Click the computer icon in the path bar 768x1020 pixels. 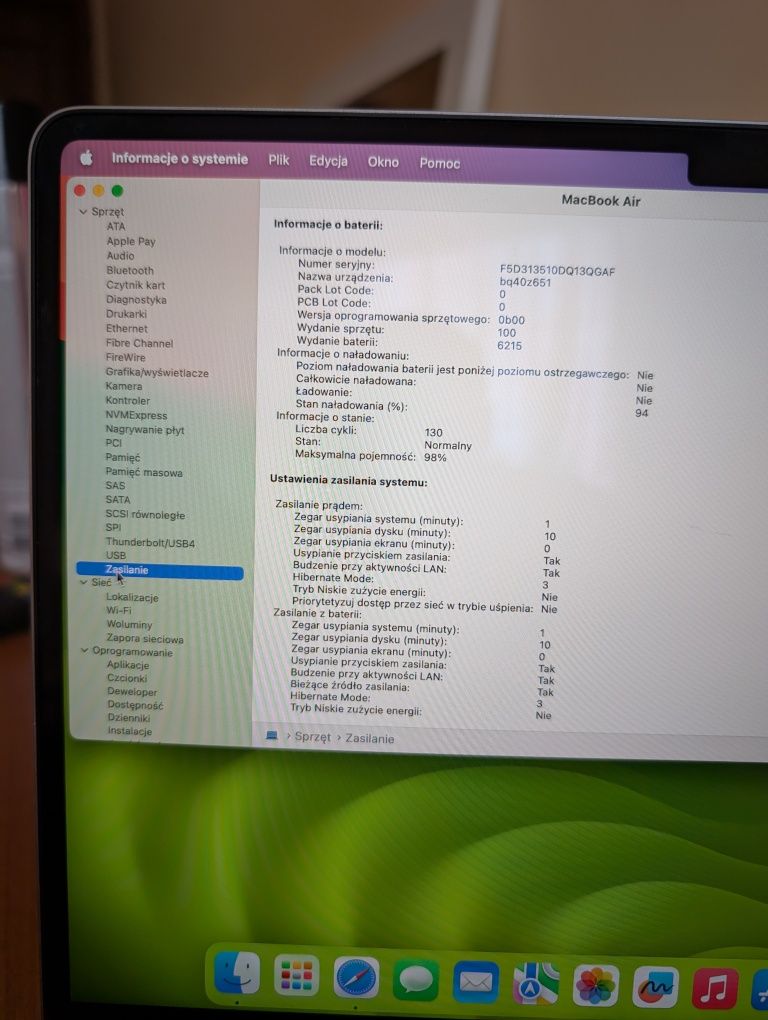272,736
